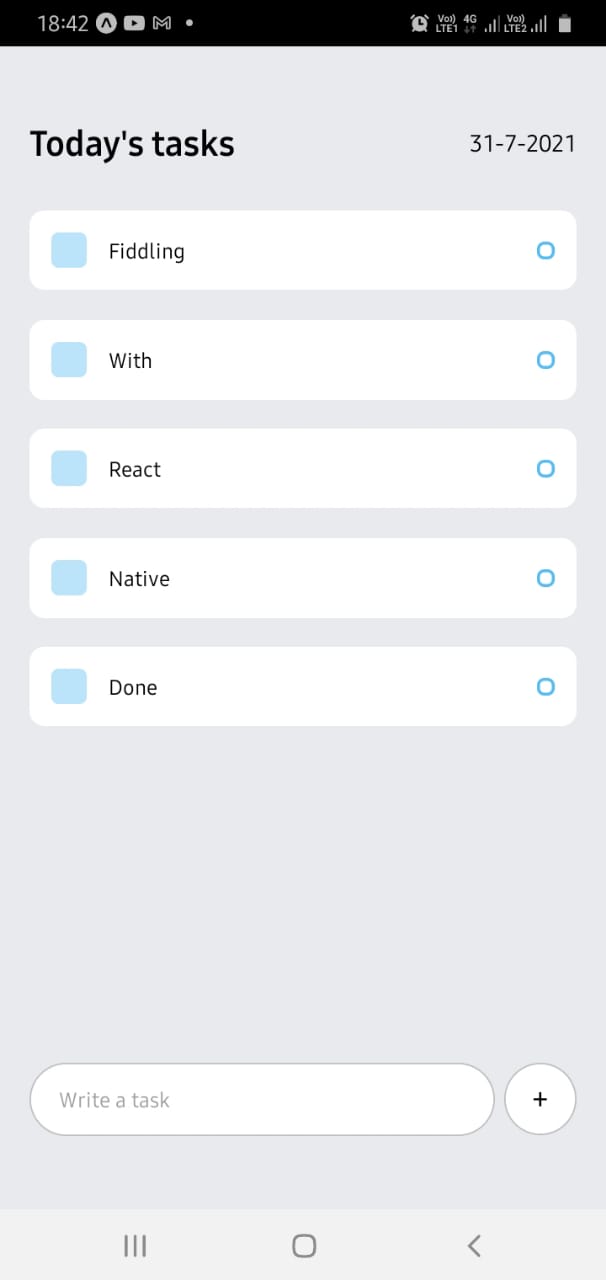Add a new task with the plus button
The image size is (606, 1280).
pyautogui.click(x=540, y=1098)
